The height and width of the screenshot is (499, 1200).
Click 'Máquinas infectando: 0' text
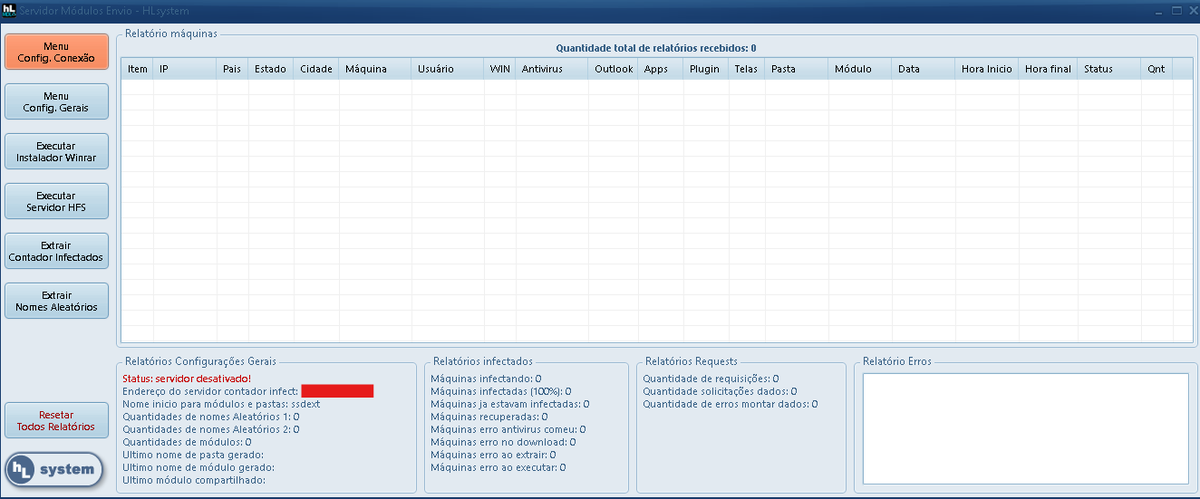point(485,378)
